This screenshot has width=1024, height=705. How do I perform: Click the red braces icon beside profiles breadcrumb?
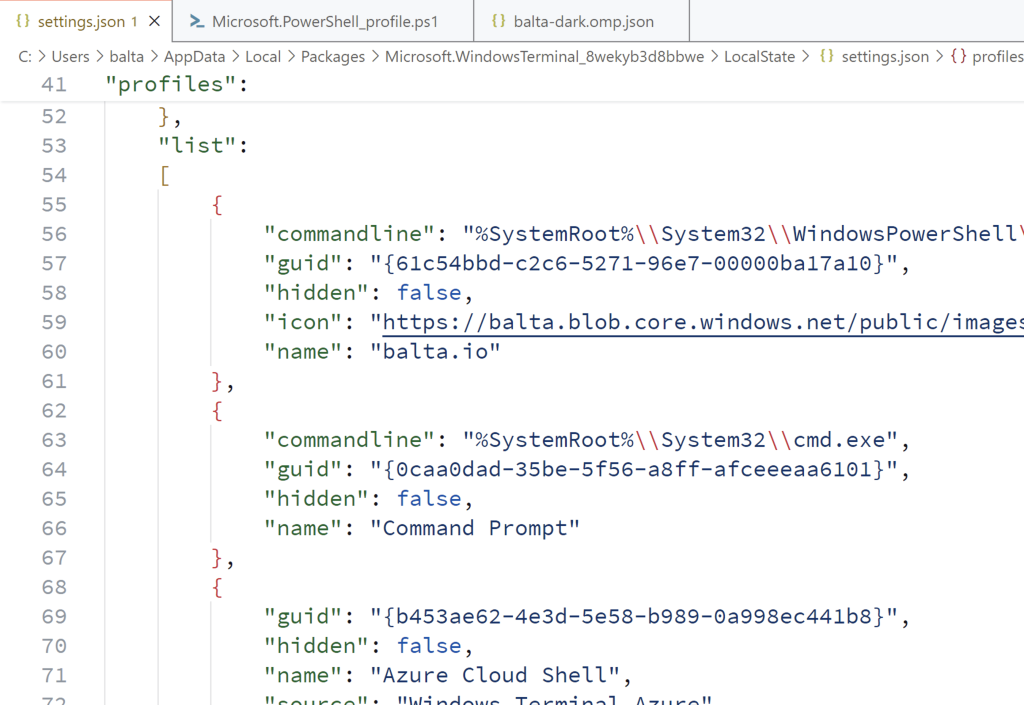pyautogui.click(x=958, y=56)
